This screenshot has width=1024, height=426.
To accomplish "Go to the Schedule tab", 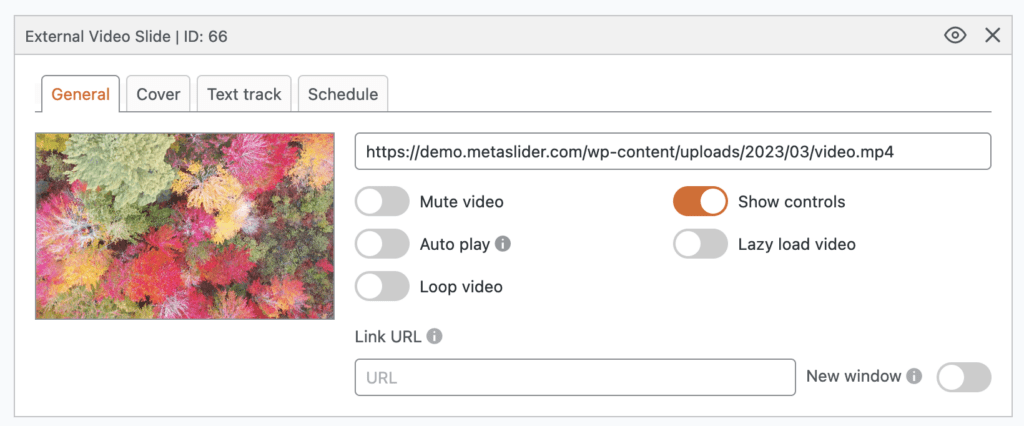I will (x=343, y=94).
